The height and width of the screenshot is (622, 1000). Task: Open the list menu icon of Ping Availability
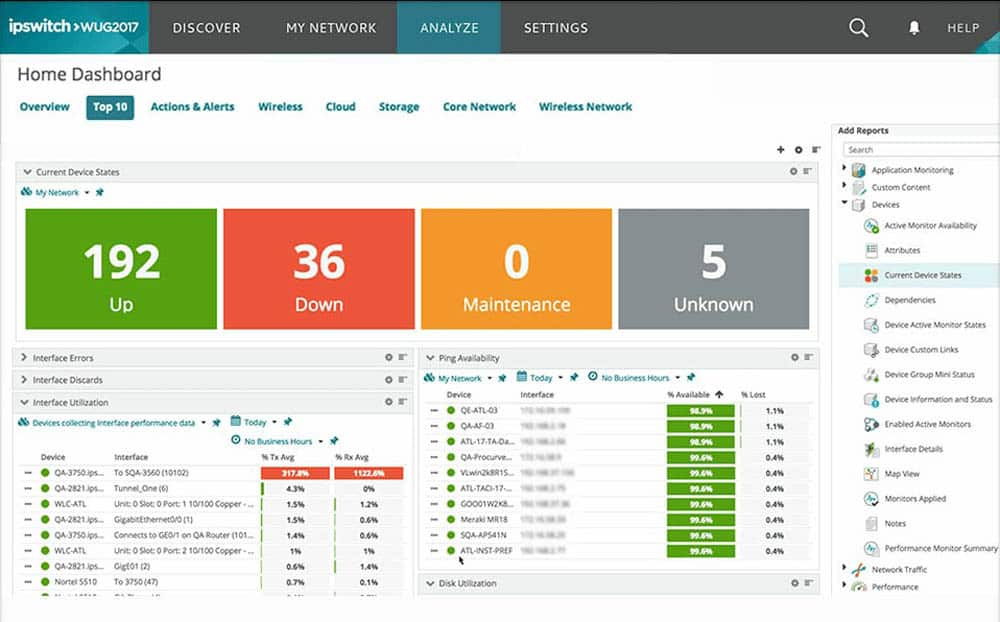pyautogui.click(x=808, y=357)
